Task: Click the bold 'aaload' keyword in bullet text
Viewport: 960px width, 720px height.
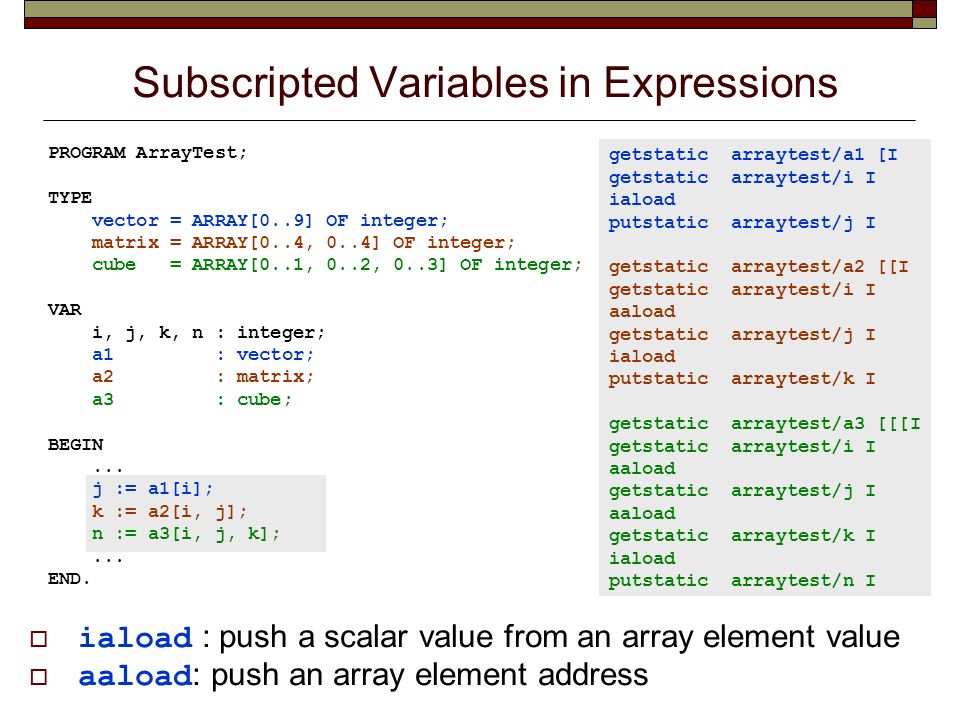Action: click(135, 676)
